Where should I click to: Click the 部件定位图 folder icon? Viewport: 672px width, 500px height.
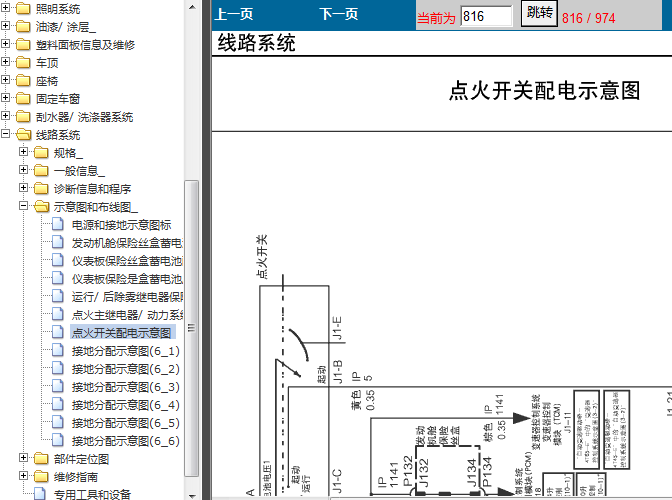[x=41, y=458]
